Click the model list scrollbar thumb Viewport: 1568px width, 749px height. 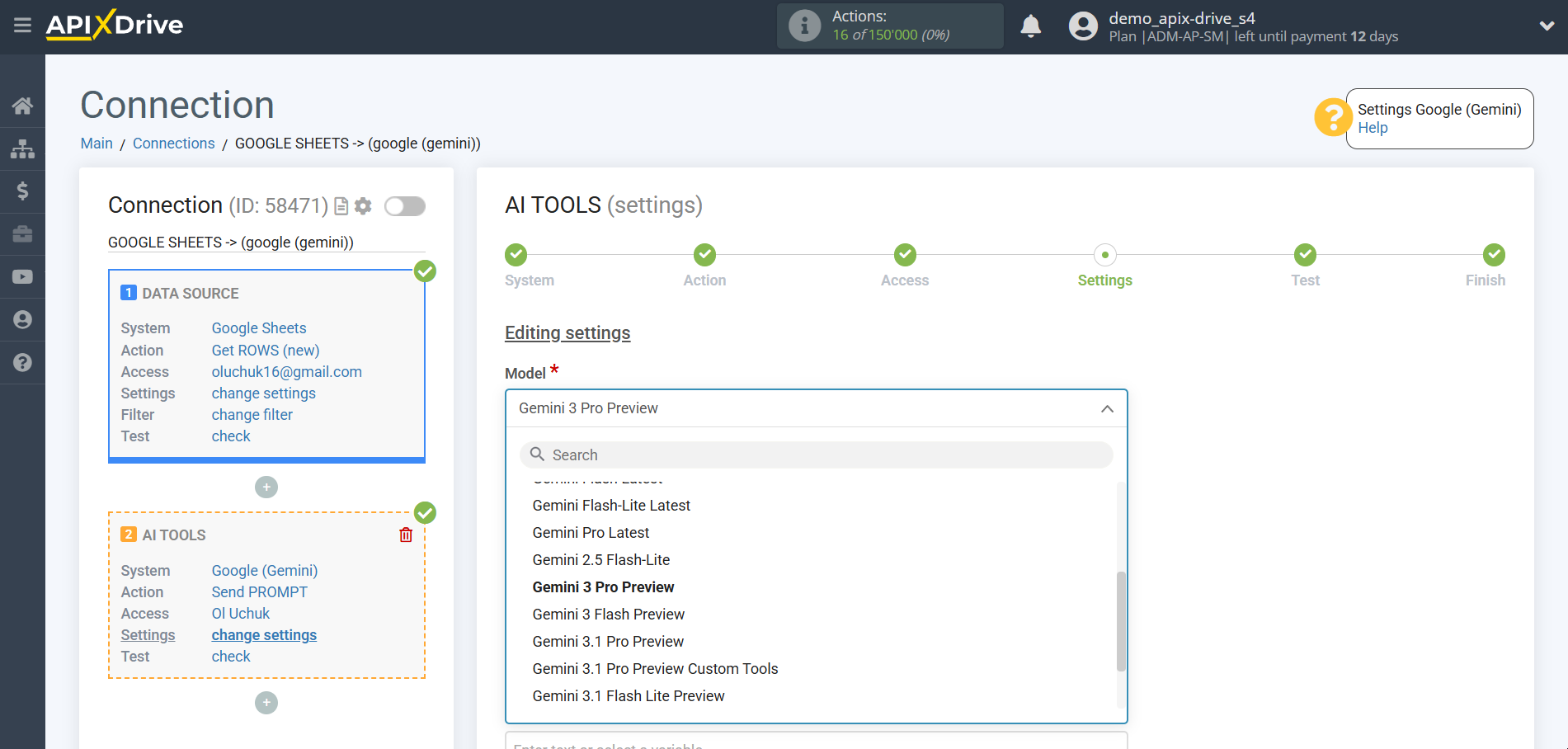(x=1120, y=620)
